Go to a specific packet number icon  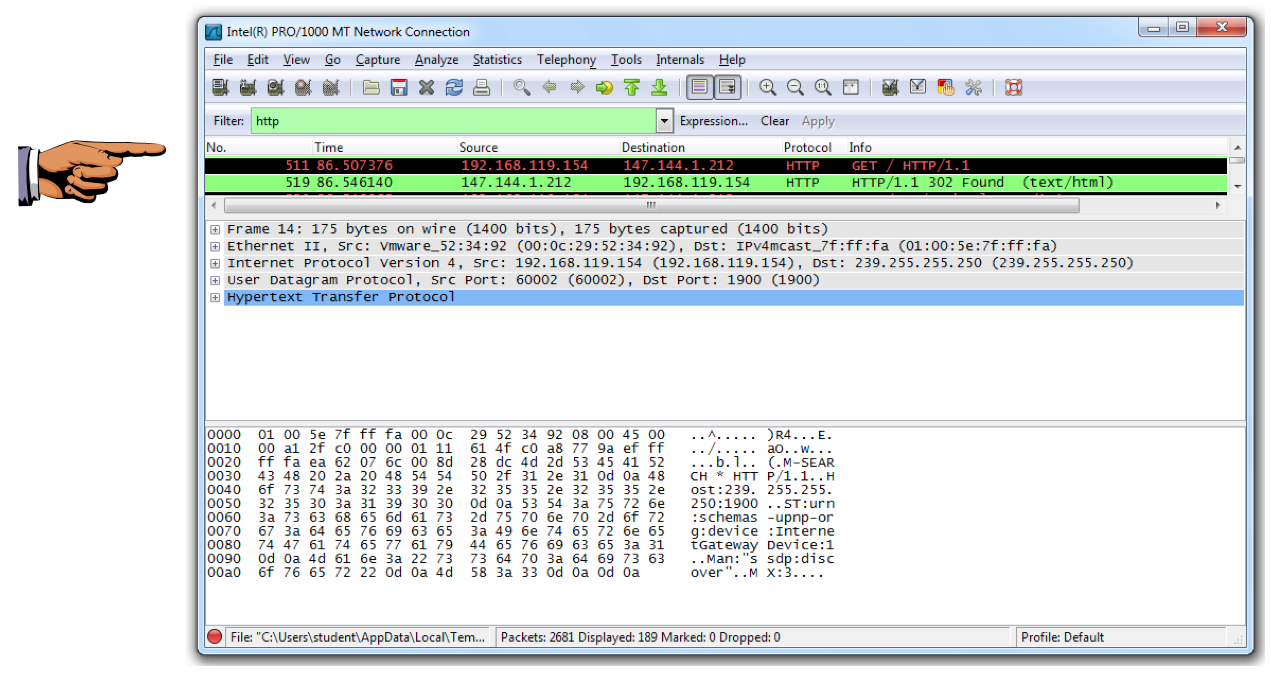tap(604, 88)
